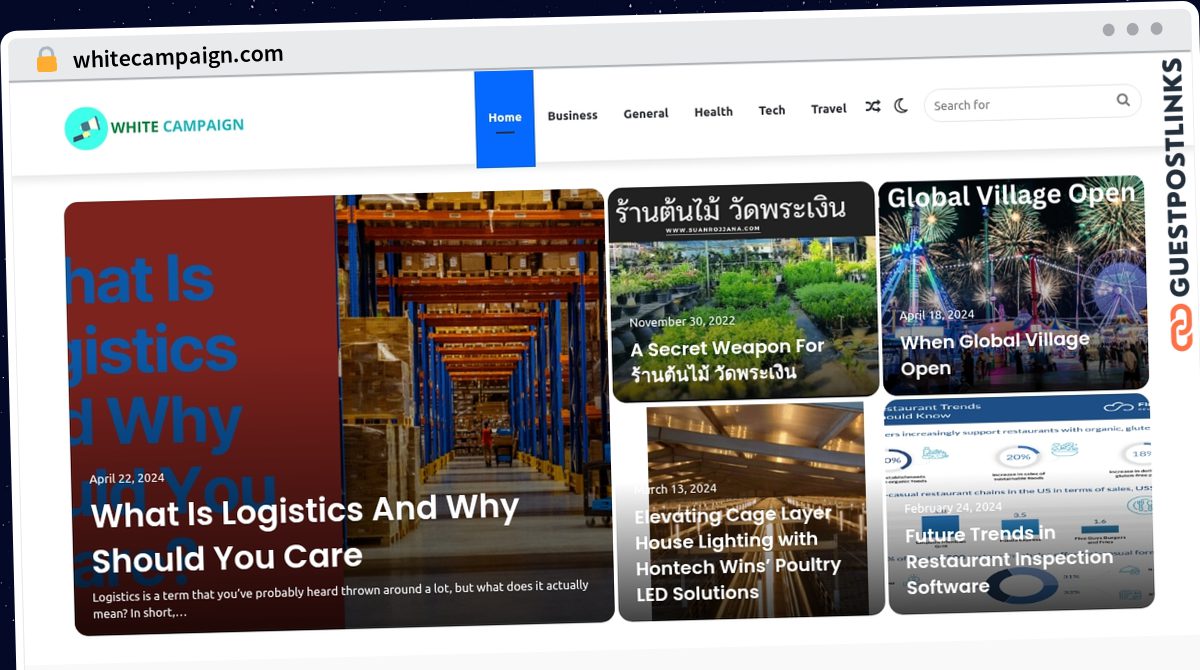Toggle dark mode with moon icon
This screenshot has width=1200, height=670.
[x=901, y=105]
